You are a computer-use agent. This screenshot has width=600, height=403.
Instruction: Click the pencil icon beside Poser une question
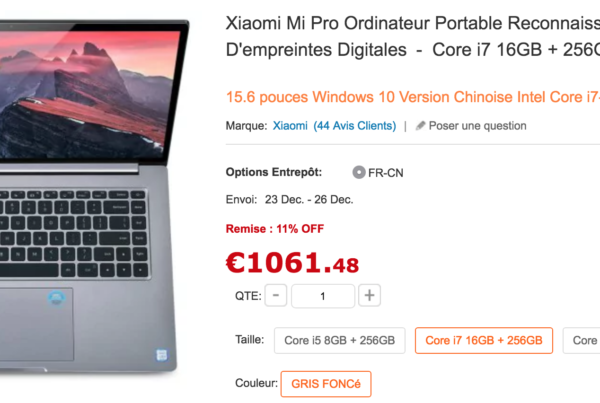pyautogui.click(x=421, y=126)
